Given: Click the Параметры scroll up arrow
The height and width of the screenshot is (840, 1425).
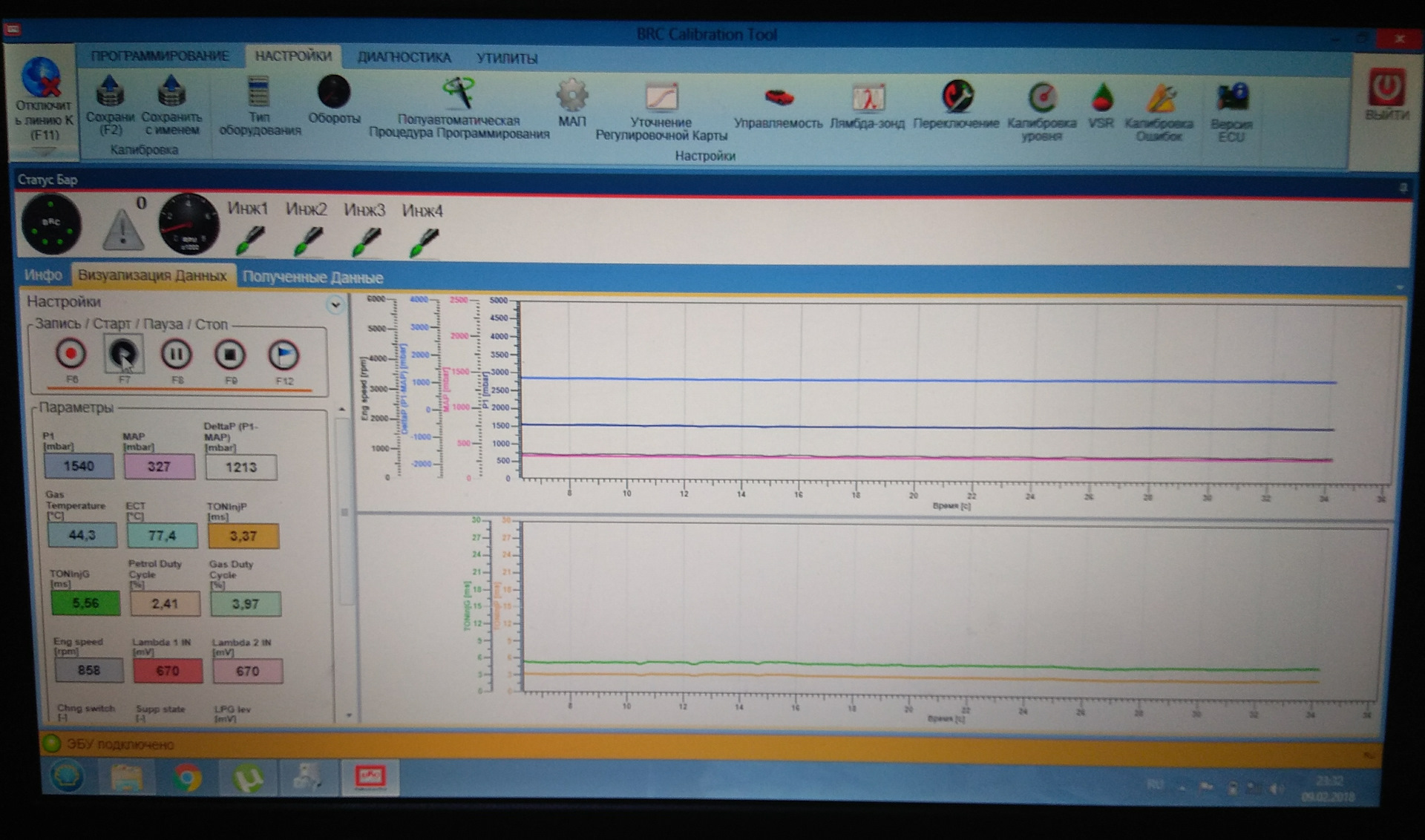Looking at the screenshot, I should [342, 409].
